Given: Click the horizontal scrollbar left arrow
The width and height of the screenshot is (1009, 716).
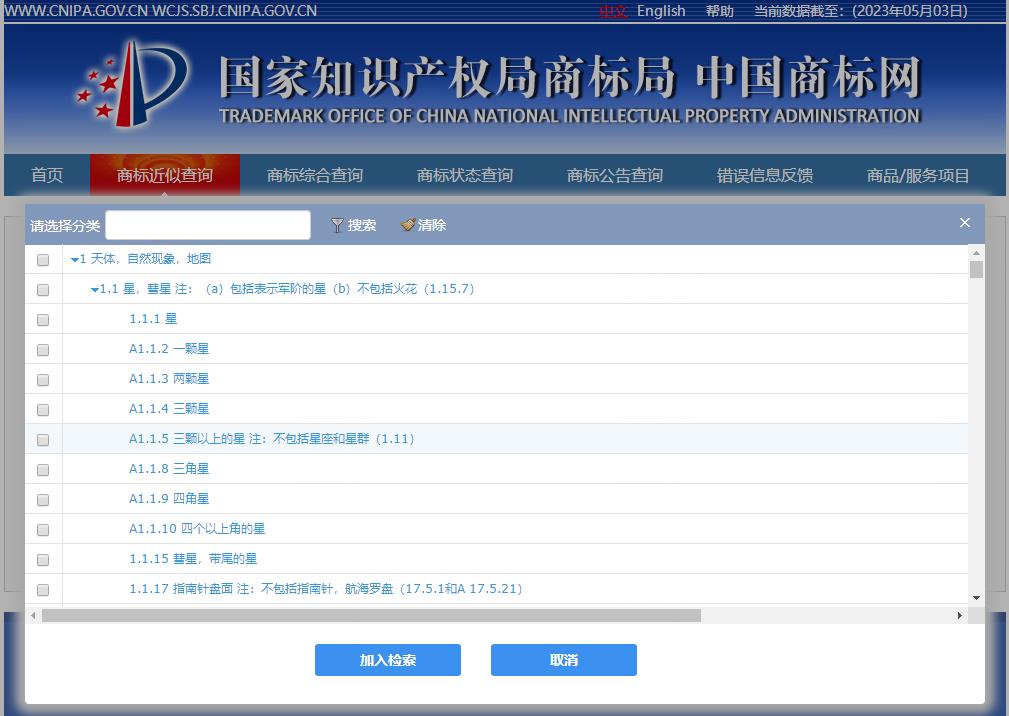Looking at the screenshot, I should pyautogui.click(x=33, y=616).
